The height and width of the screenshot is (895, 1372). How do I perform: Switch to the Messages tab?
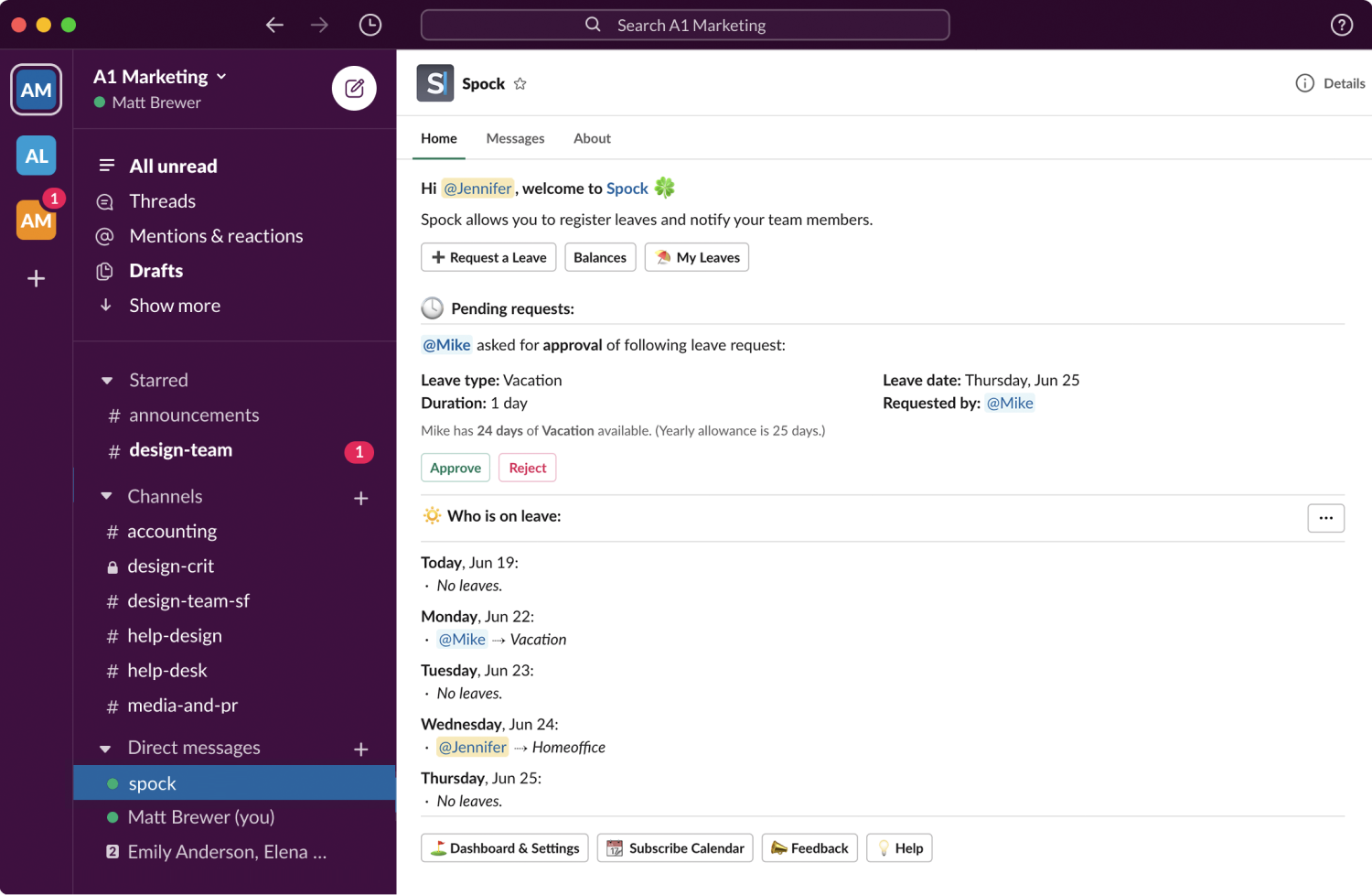(x=515, y=138)
